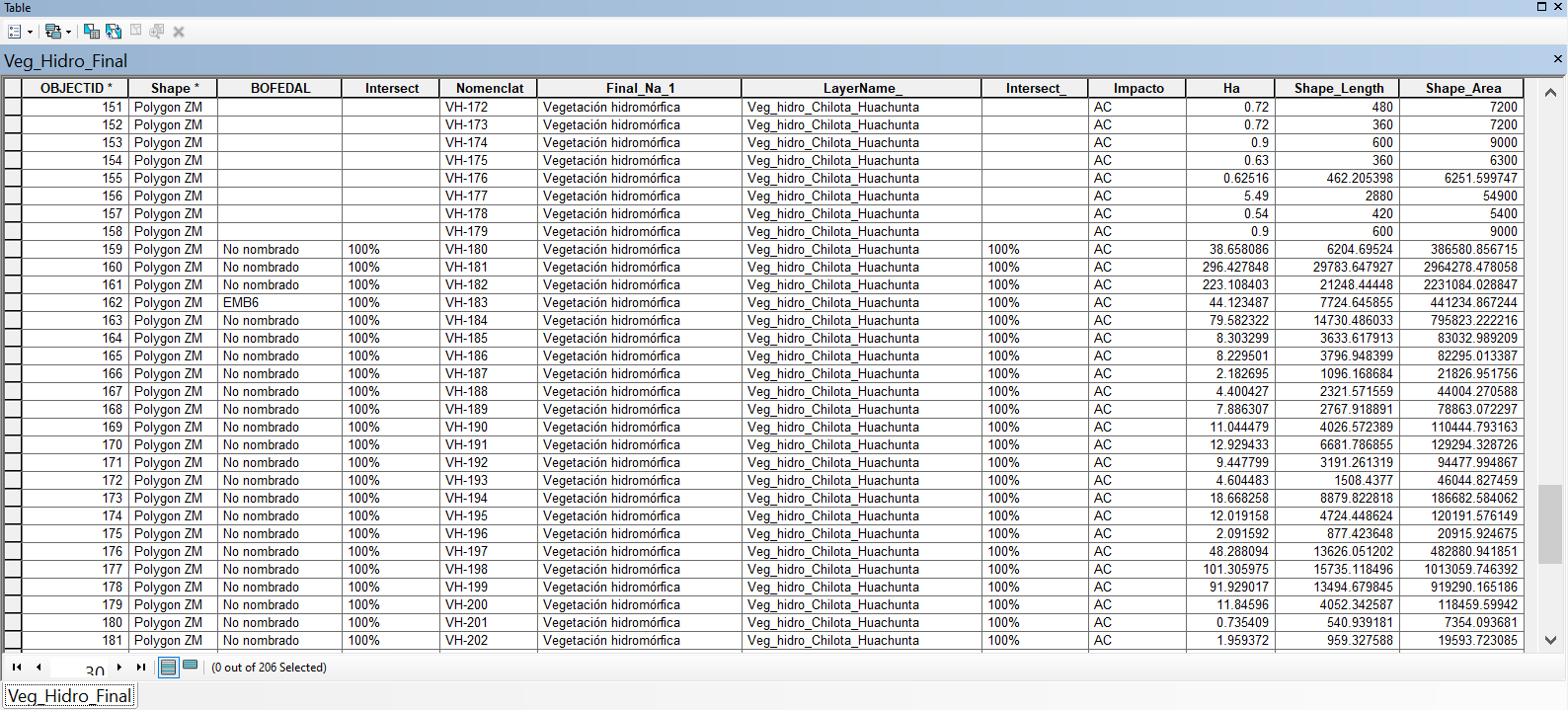The height and width of the screenshot is (710, 1568).
Task: Switch to the Veg_Hidro_Final bottom tab
Action: click(x=69, y=696)
